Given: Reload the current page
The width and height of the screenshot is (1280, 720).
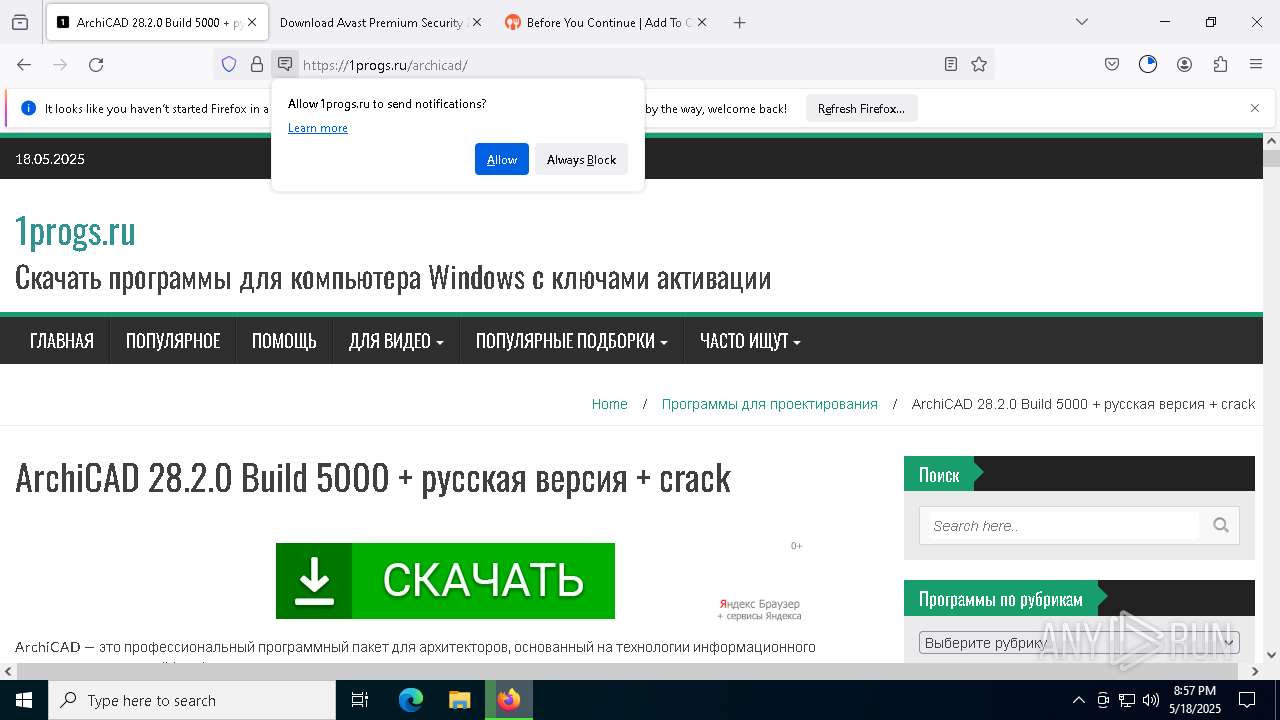Looking at the screenshot, I should tap(96, 64).
